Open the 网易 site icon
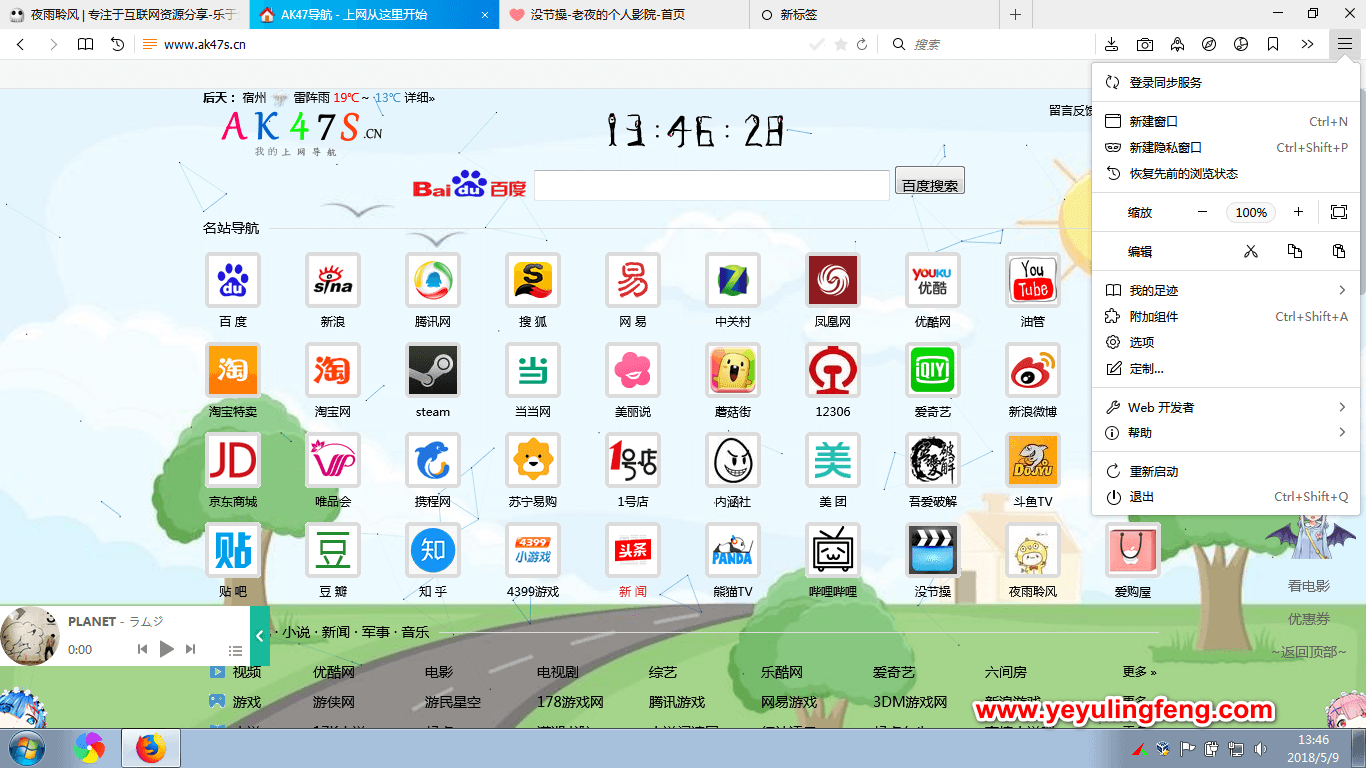 pos(633,280)
